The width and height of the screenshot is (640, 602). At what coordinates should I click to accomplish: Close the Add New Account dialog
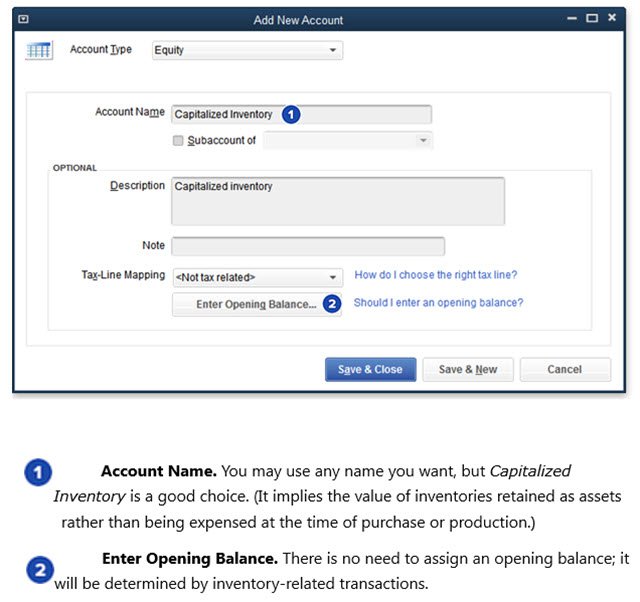tap(612, 19)
